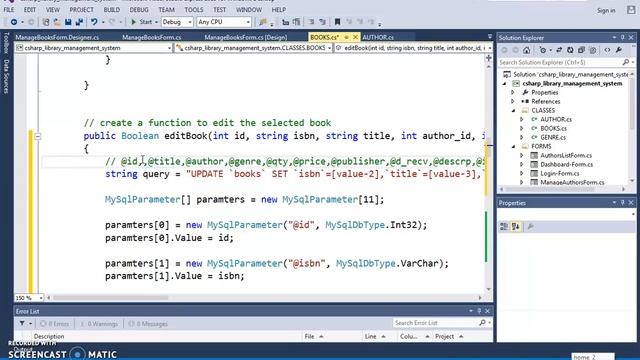
Task: Close the BOOKS.cs tab
Action: tap(356, 37)
